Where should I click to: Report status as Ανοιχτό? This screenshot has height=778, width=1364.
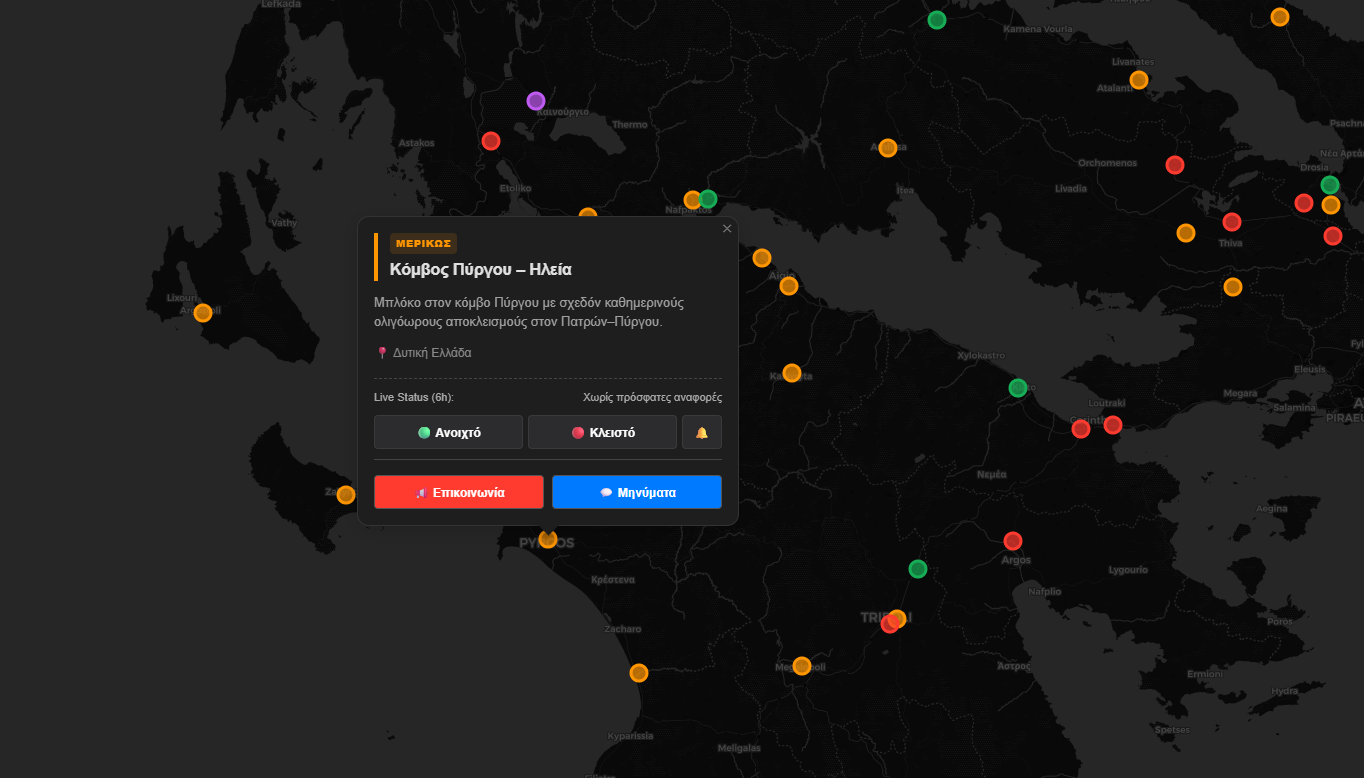pyautogui.click(x=448, y=432)
